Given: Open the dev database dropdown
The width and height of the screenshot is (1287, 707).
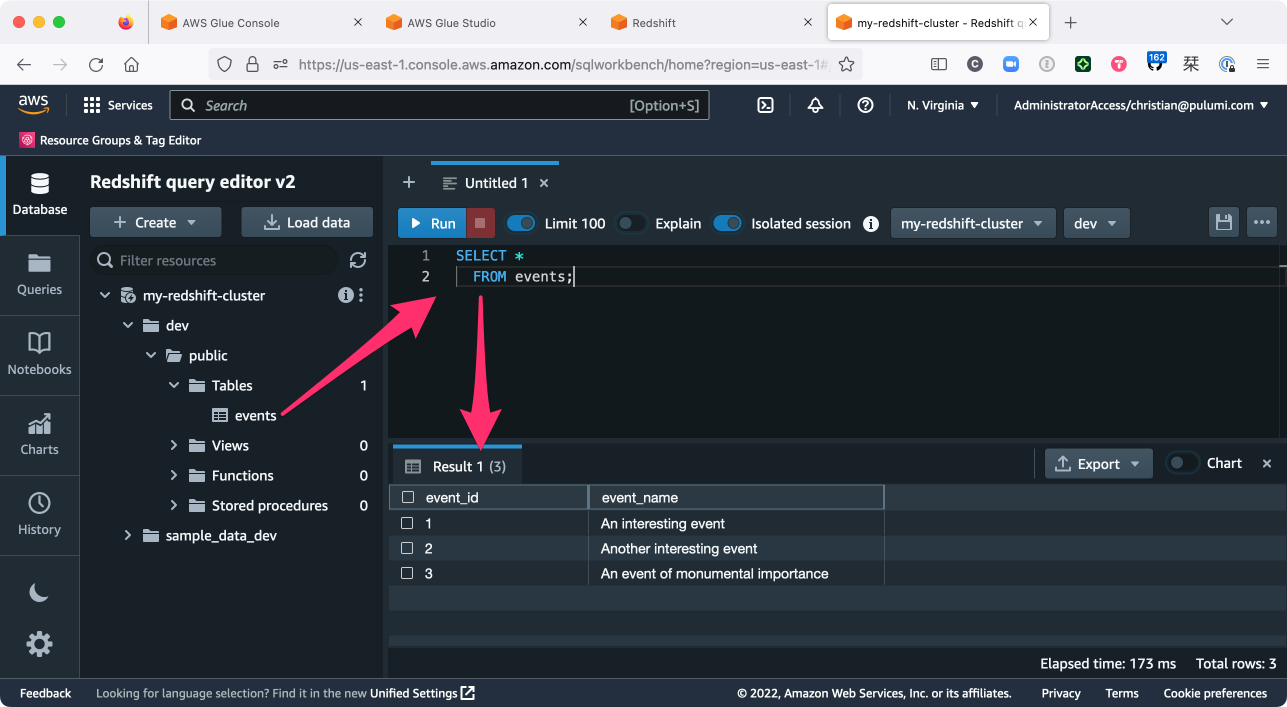Looking at the screenshot, I should [1097, 223].
